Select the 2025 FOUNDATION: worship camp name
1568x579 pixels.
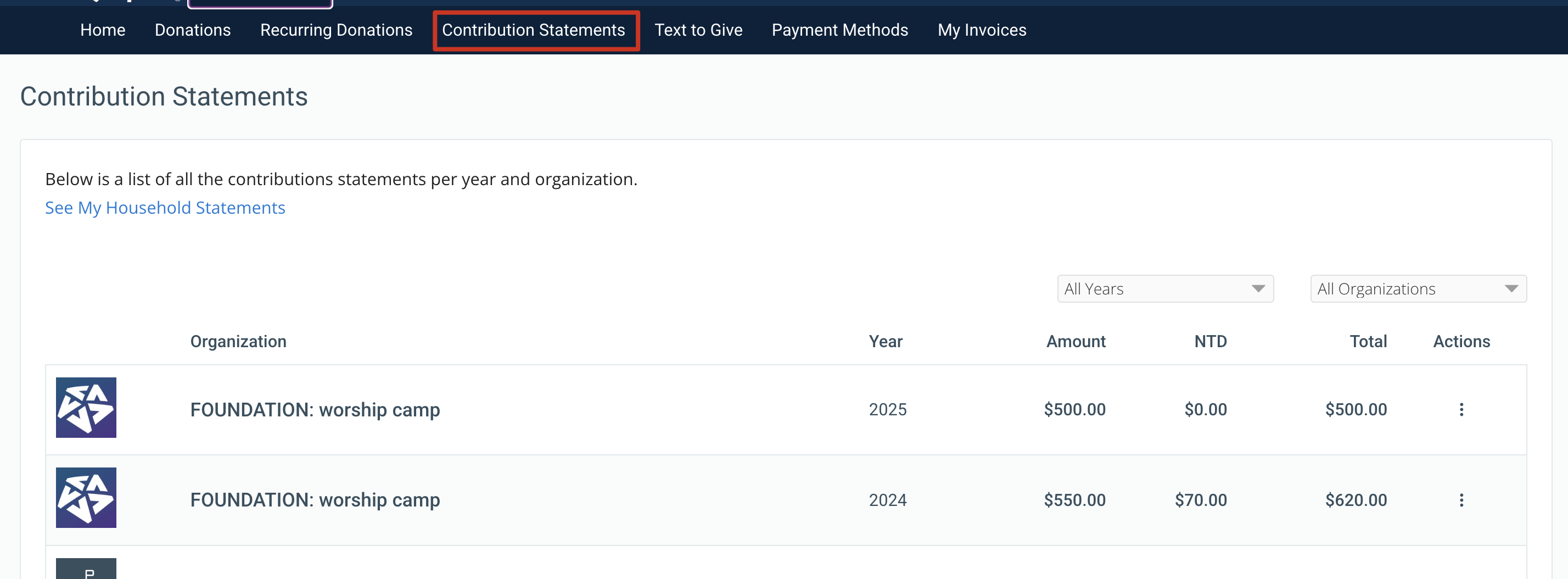315,410
